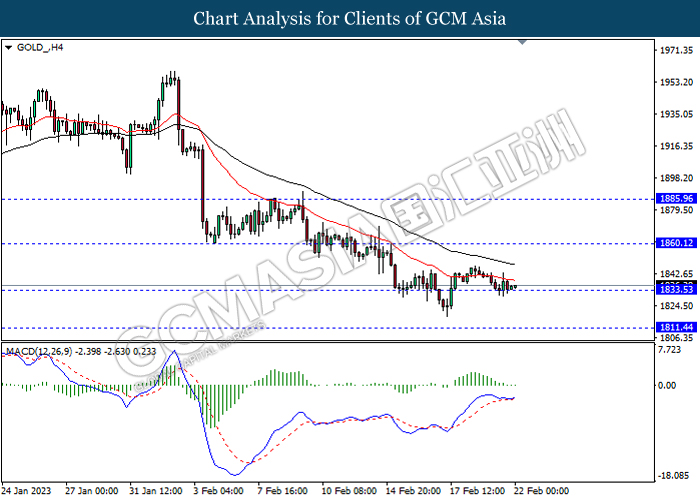700x500 pixels.
Task: Click the 0.00 MACD scale value
Action: pyautogui.click(x=667, y=385)
